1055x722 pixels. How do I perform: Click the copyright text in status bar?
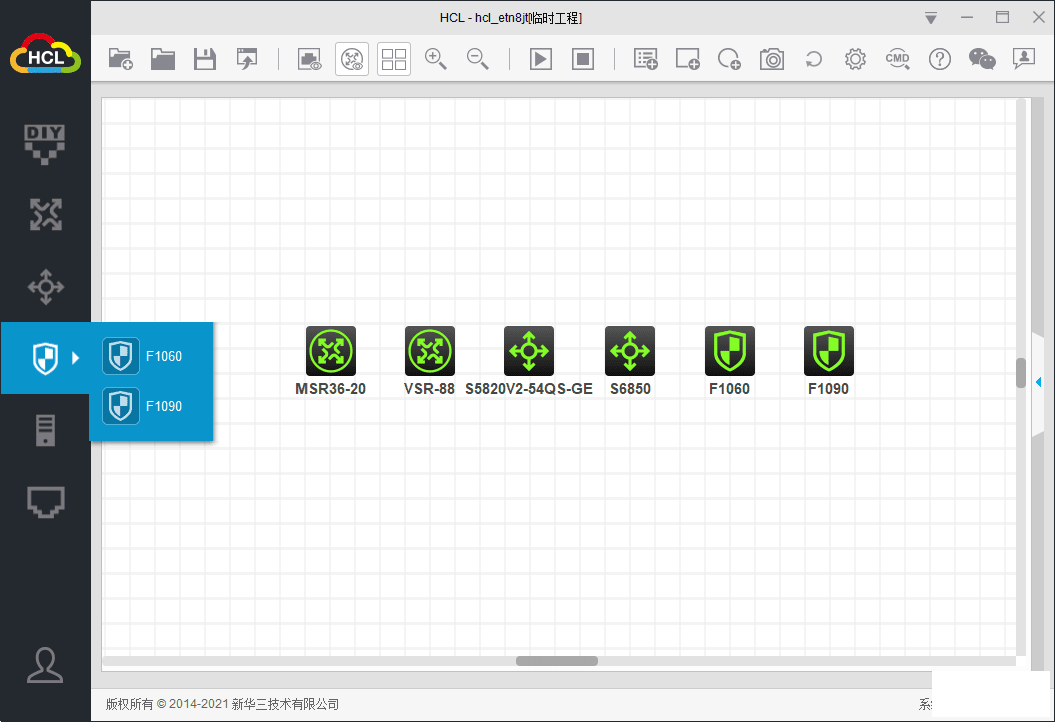pyautogui.click(x=222, y=704)
